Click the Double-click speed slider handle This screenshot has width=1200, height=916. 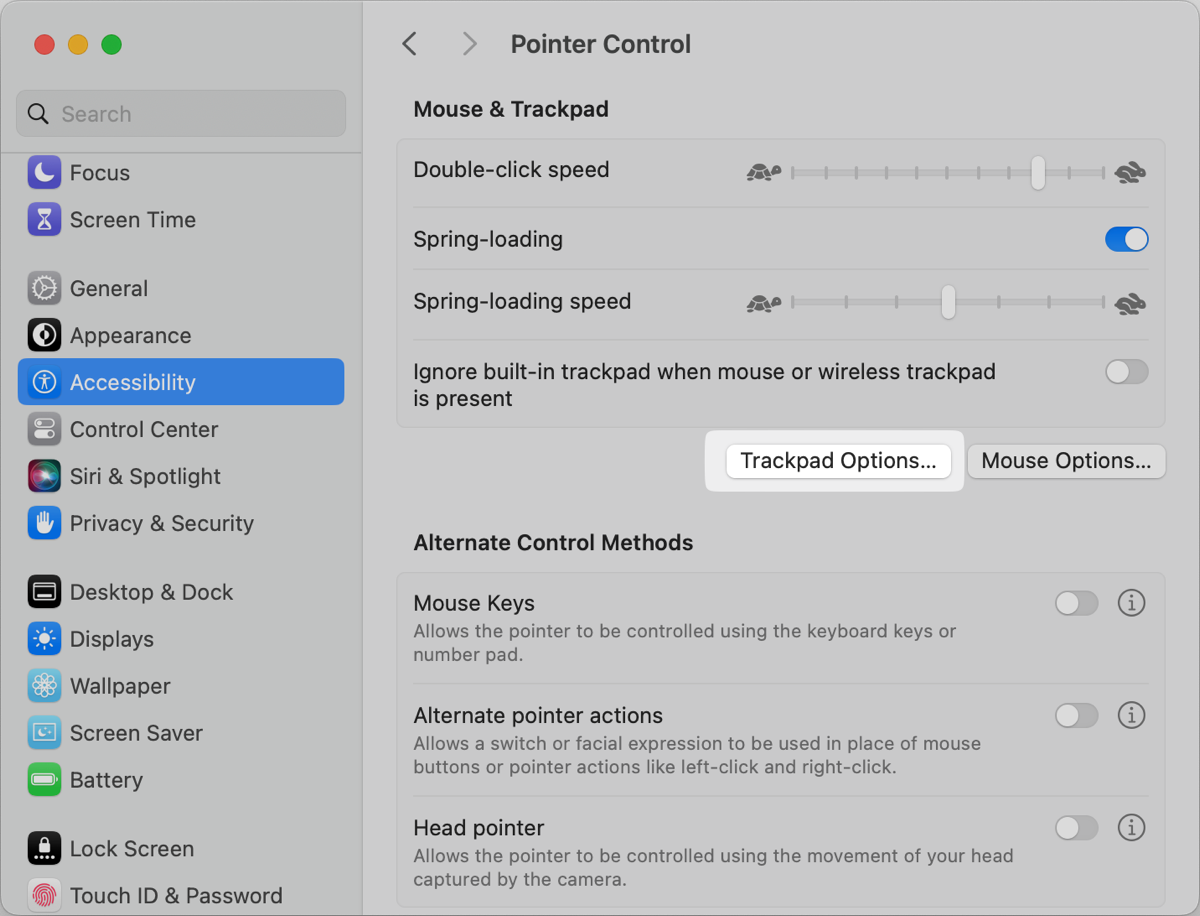1038,173
